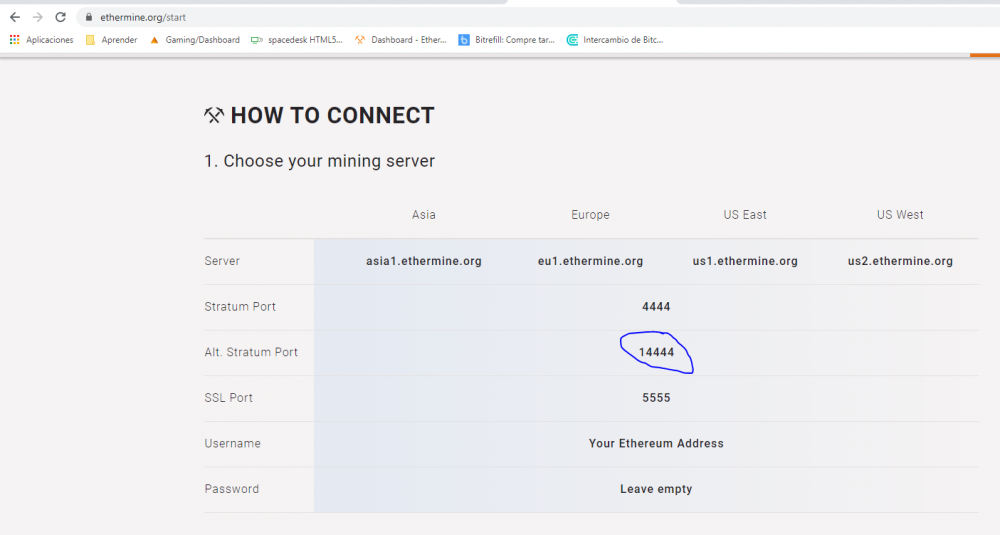Click the SSL Port value 5555
Screen dimensions: 1000x535
656,398
